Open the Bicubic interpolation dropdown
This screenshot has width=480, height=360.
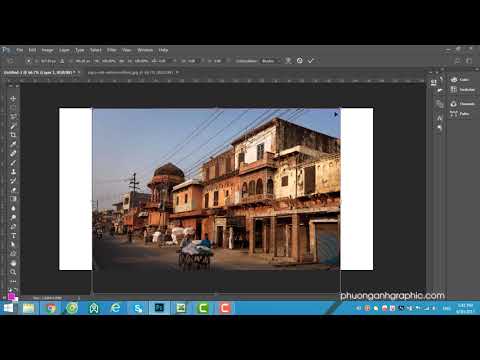coord(270,61)
